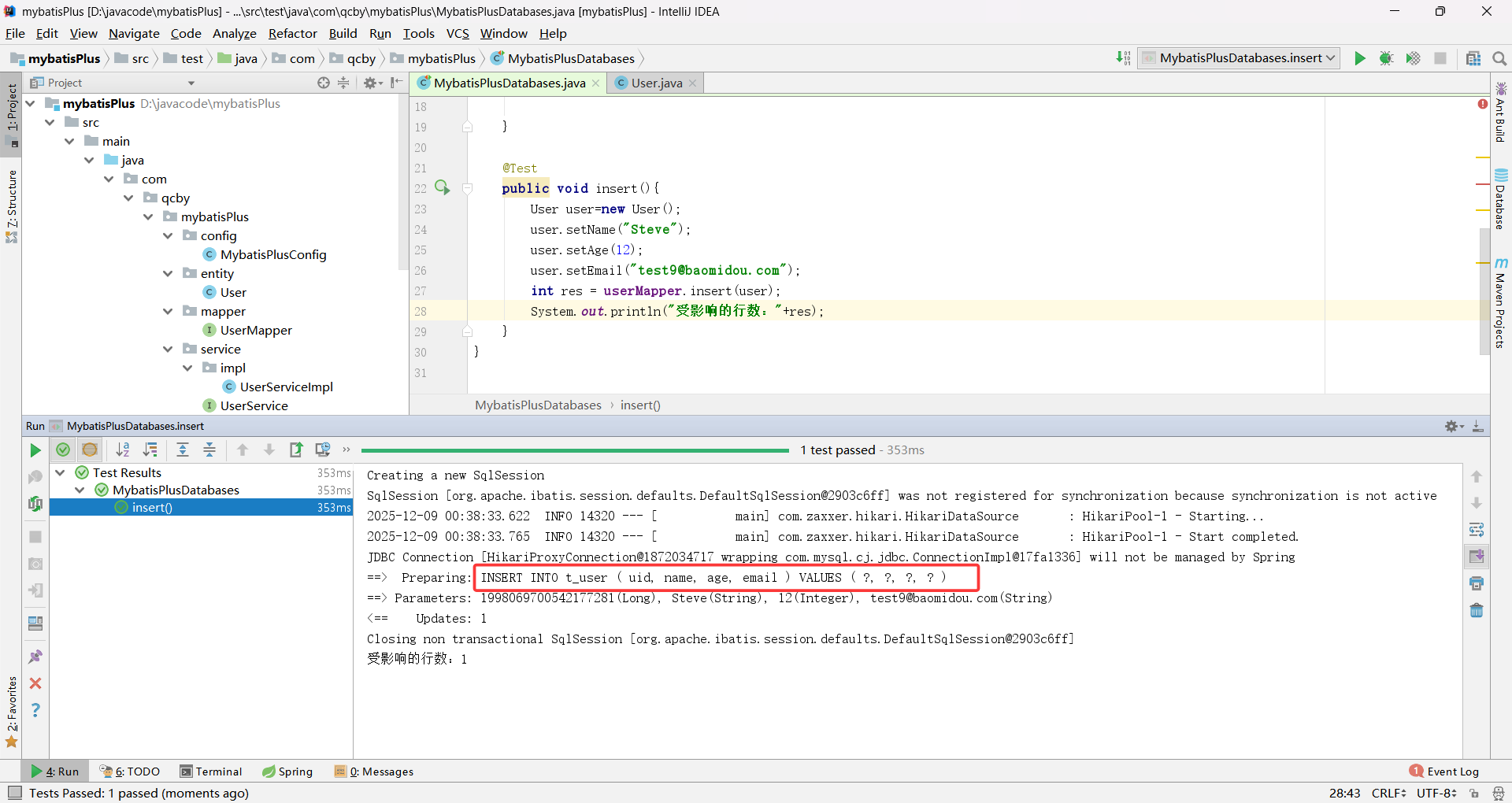Viewport: 1512px width, 803px height.
Task: Export test results icon
Action: tap(296, 450)
